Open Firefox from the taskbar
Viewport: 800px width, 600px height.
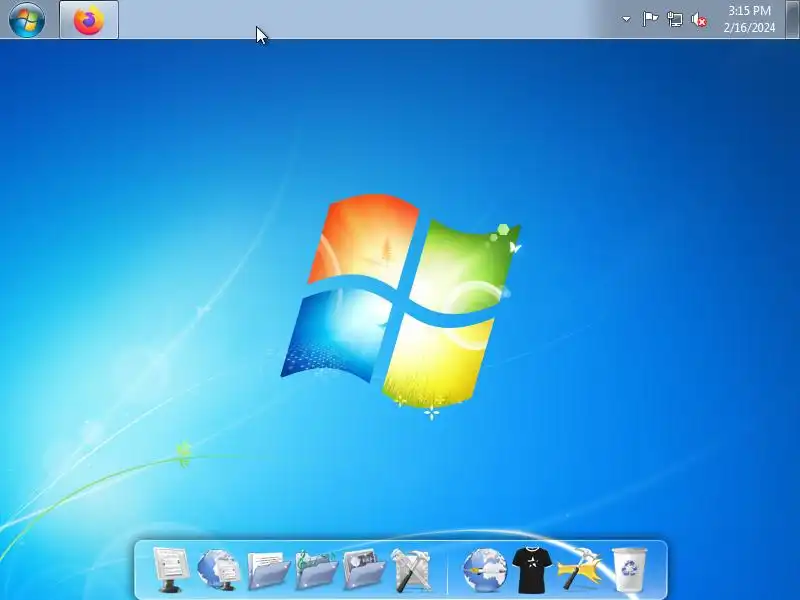coord(89,20)
